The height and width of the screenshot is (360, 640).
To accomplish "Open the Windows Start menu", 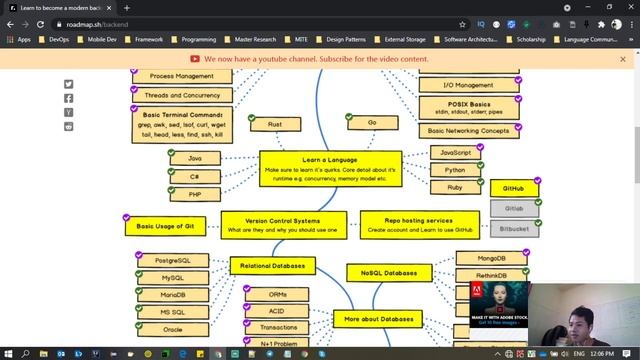I will pyautogui.click(x=8, y=353).
